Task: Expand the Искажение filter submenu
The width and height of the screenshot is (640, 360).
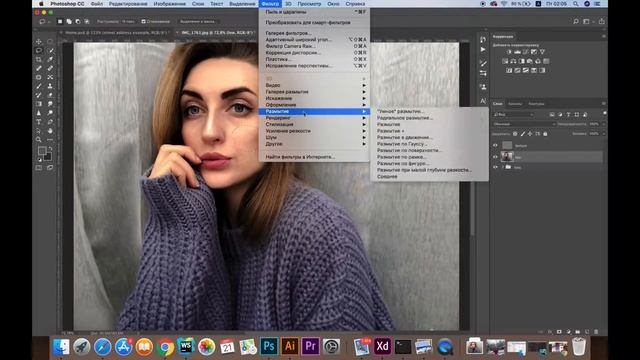Action: (314, 98)
